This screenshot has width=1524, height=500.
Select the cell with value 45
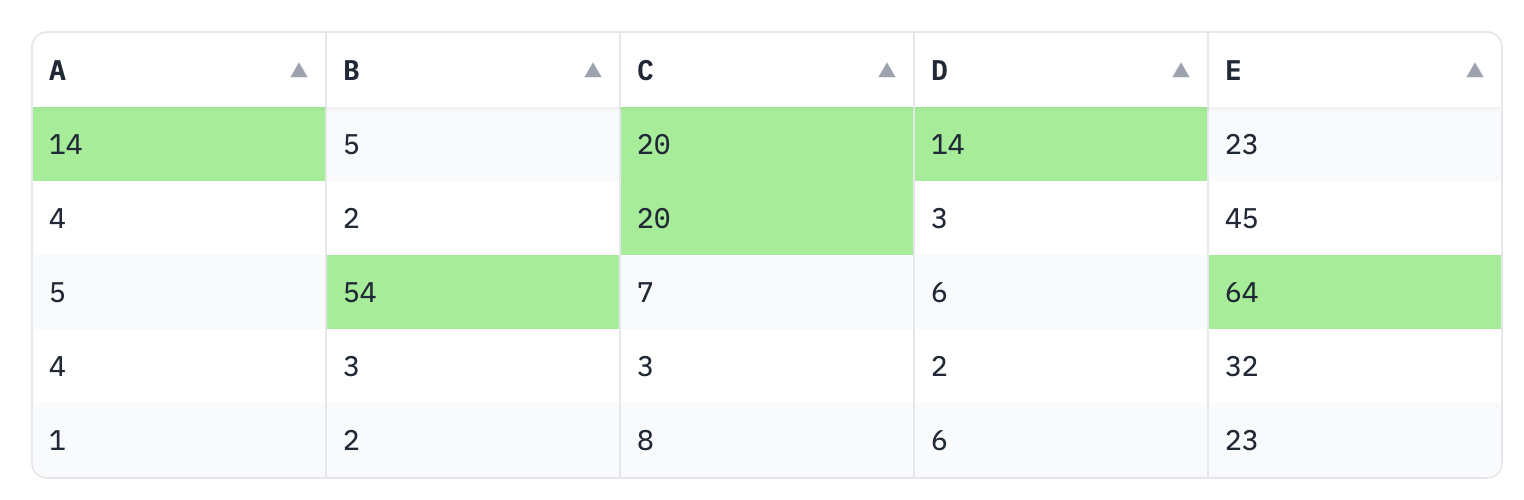(1354, 219)
